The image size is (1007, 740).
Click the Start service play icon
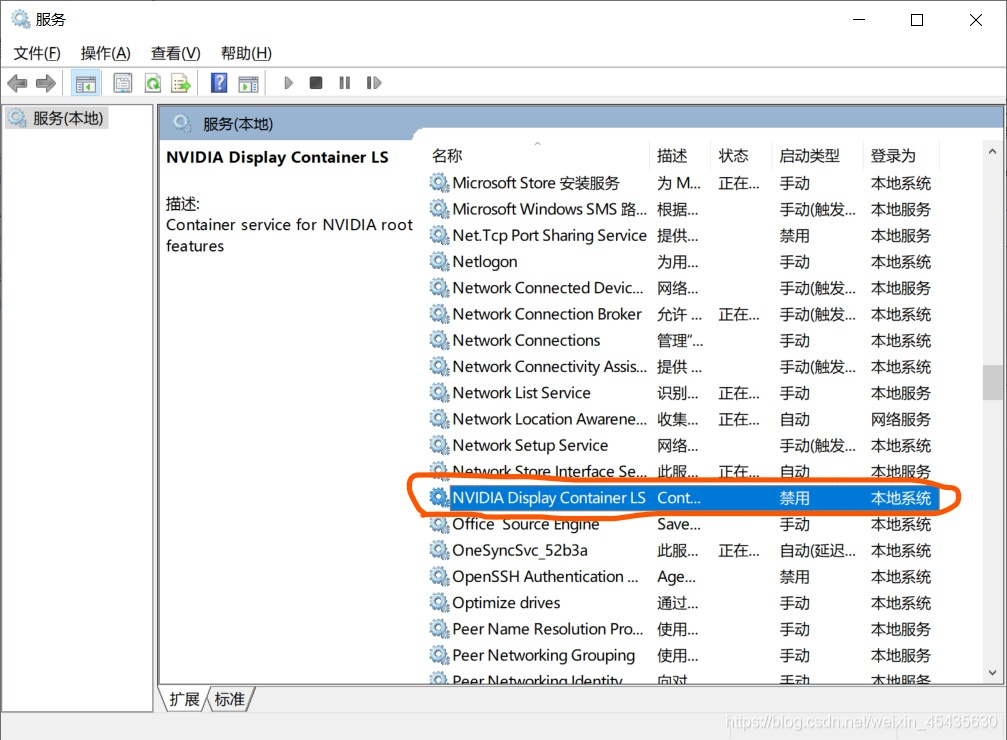point(288,83)
